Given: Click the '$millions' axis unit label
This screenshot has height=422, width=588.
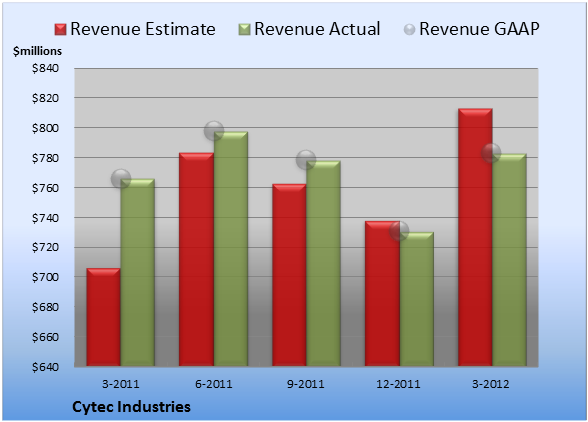Looking at the screenshot, I should [37, 51].
